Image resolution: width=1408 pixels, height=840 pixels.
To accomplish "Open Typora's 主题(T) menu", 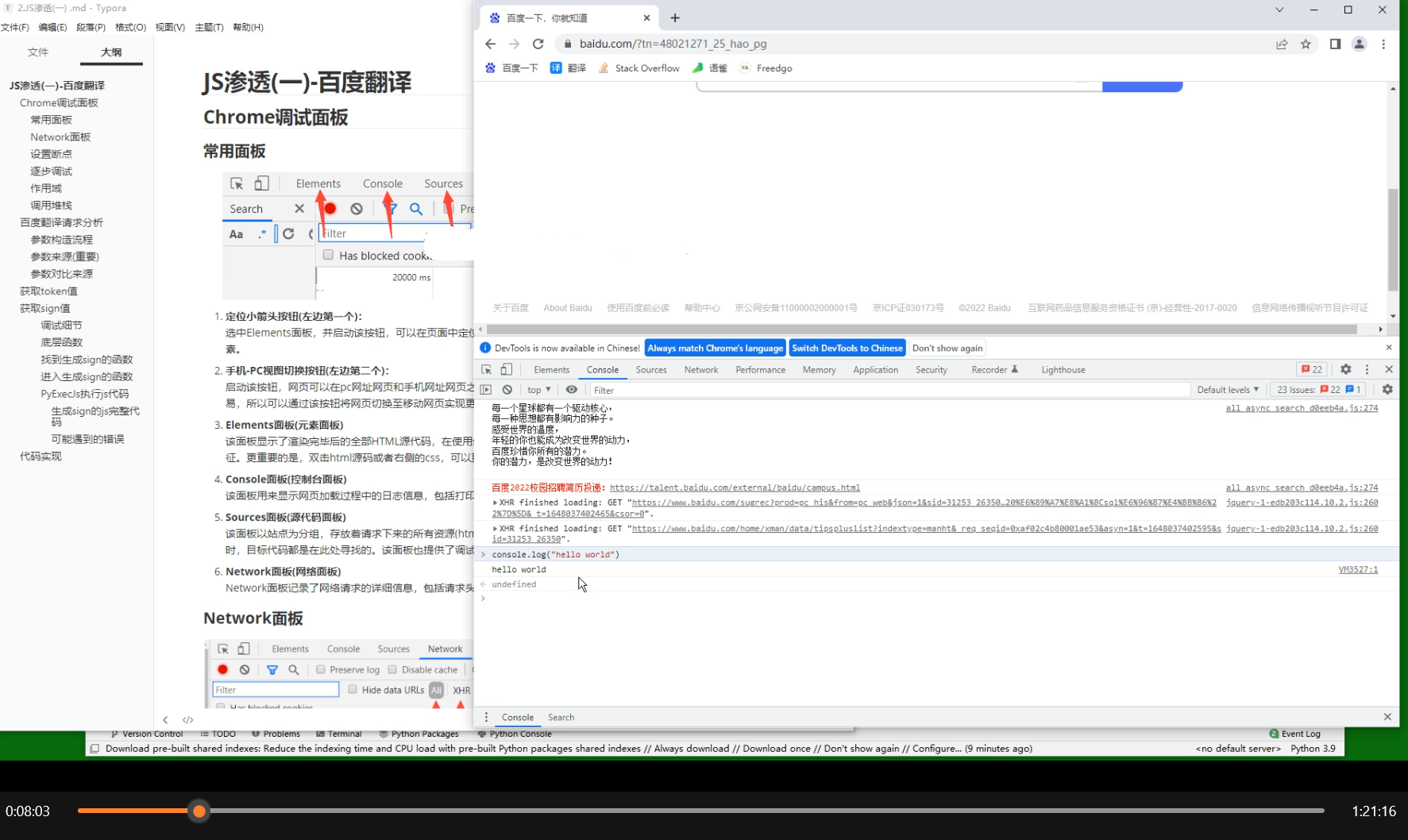I will [209, 27].
